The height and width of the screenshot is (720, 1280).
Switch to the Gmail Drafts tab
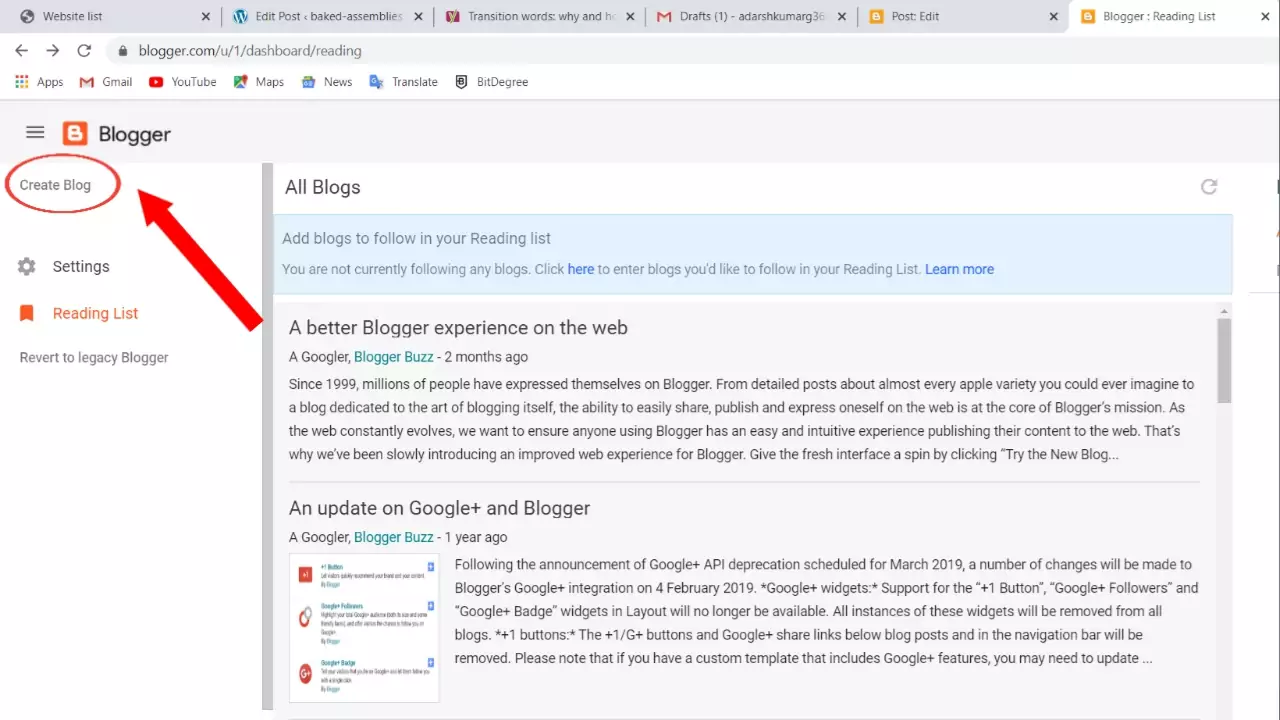[752, 16]
